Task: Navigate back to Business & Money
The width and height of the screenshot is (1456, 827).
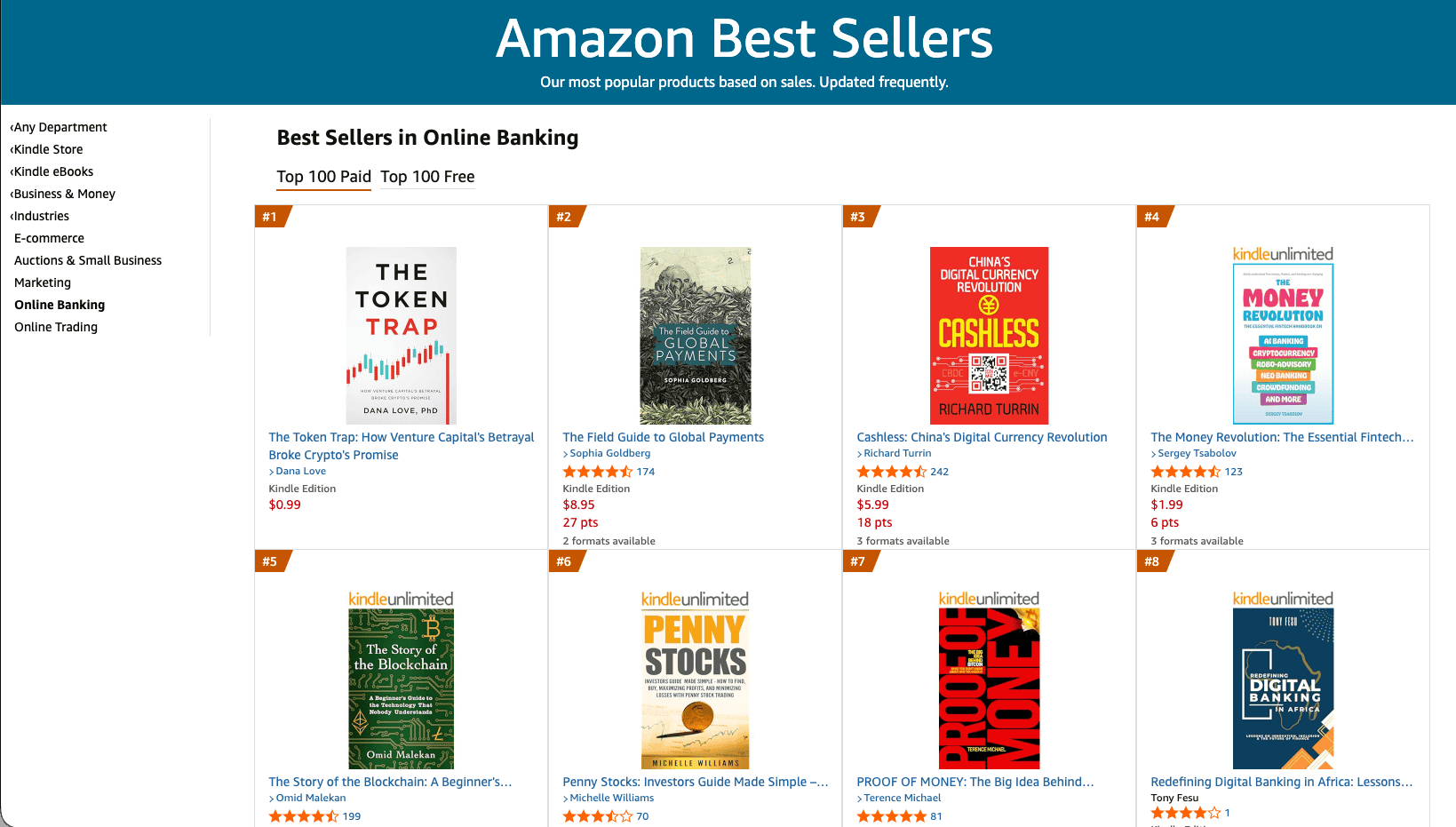Action: (64, 193)
